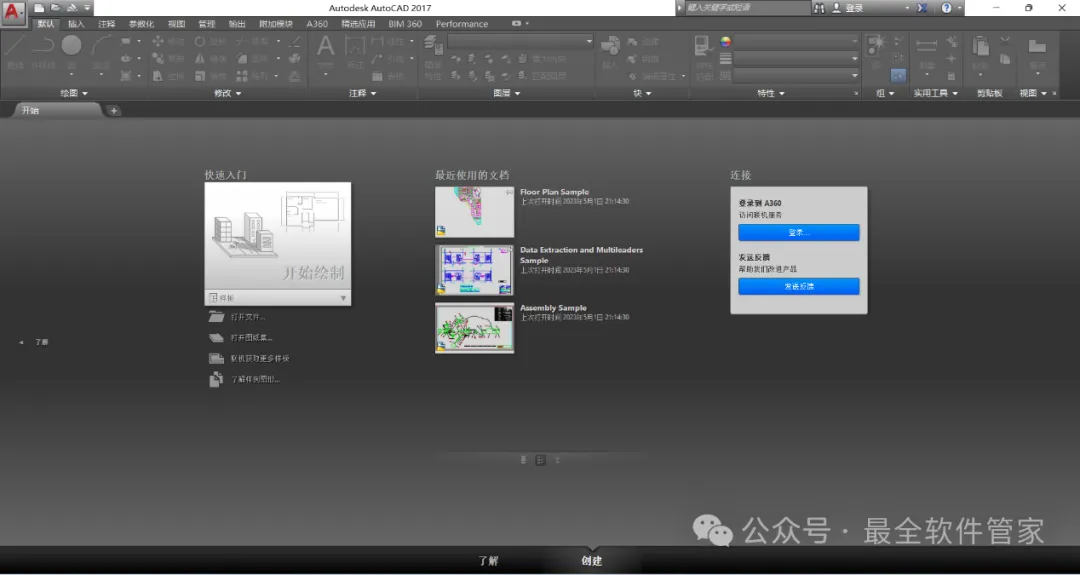Select the Arc drawing tool
The image size is (1080, 575).
pyautogui.click(x=101, y=46)
